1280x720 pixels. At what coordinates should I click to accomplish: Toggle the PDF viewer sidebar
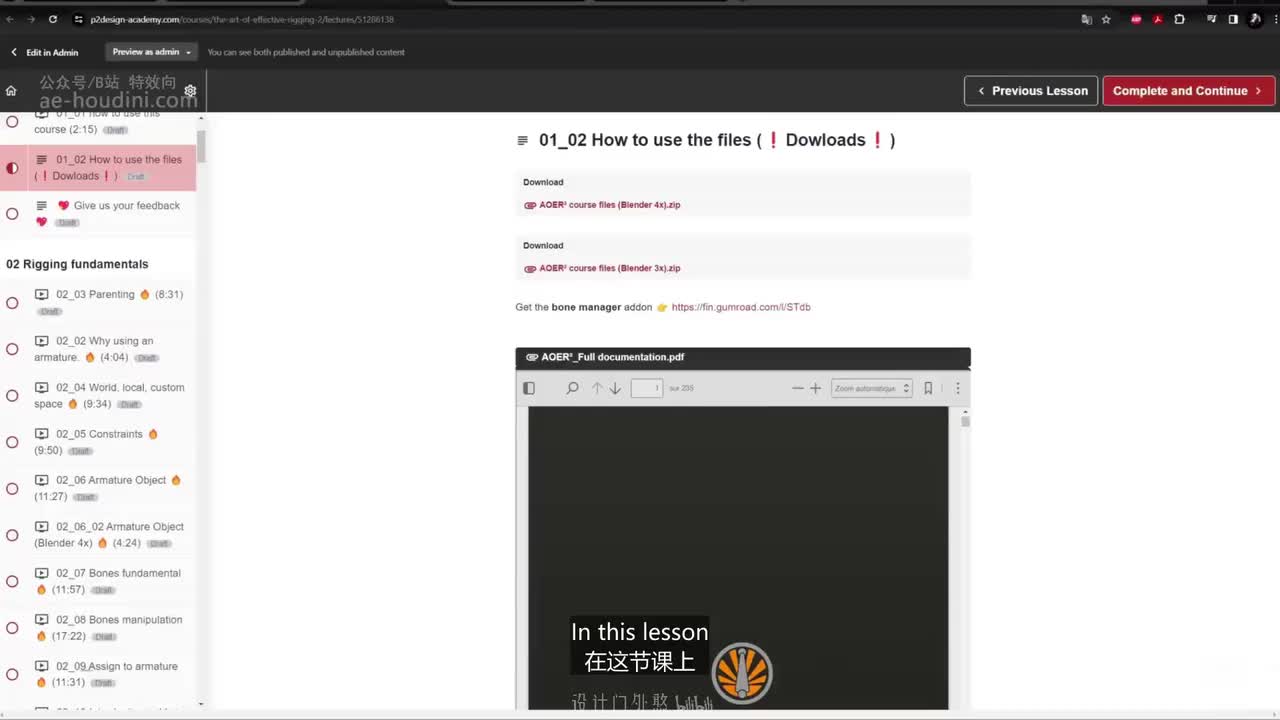(529, 388)
